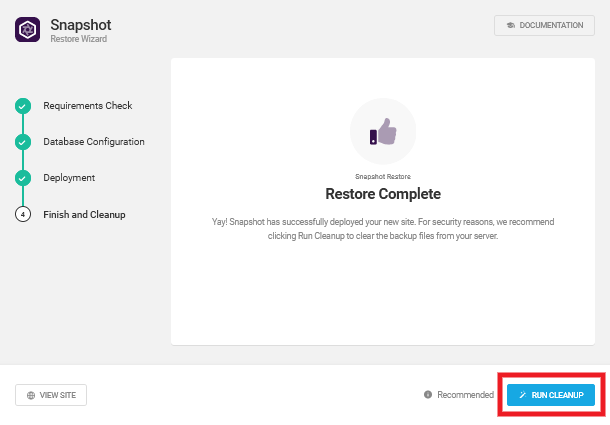610x425 pixels.
Task: Click the Recommended label text
Action: [x=465, y=395]
